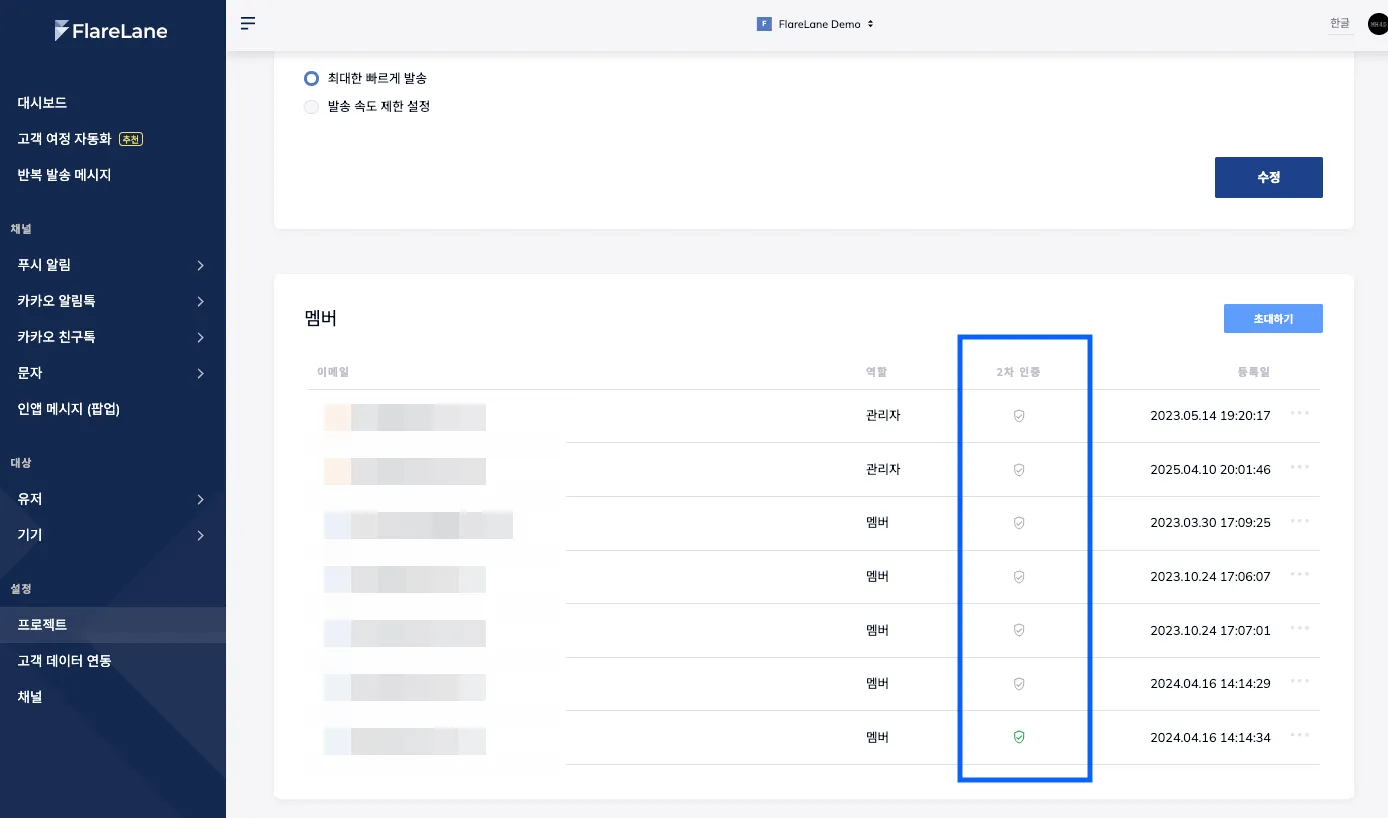Expand 푸시 알림 submenu chevron
The image size is (1388, 818).
pos(201,265)
